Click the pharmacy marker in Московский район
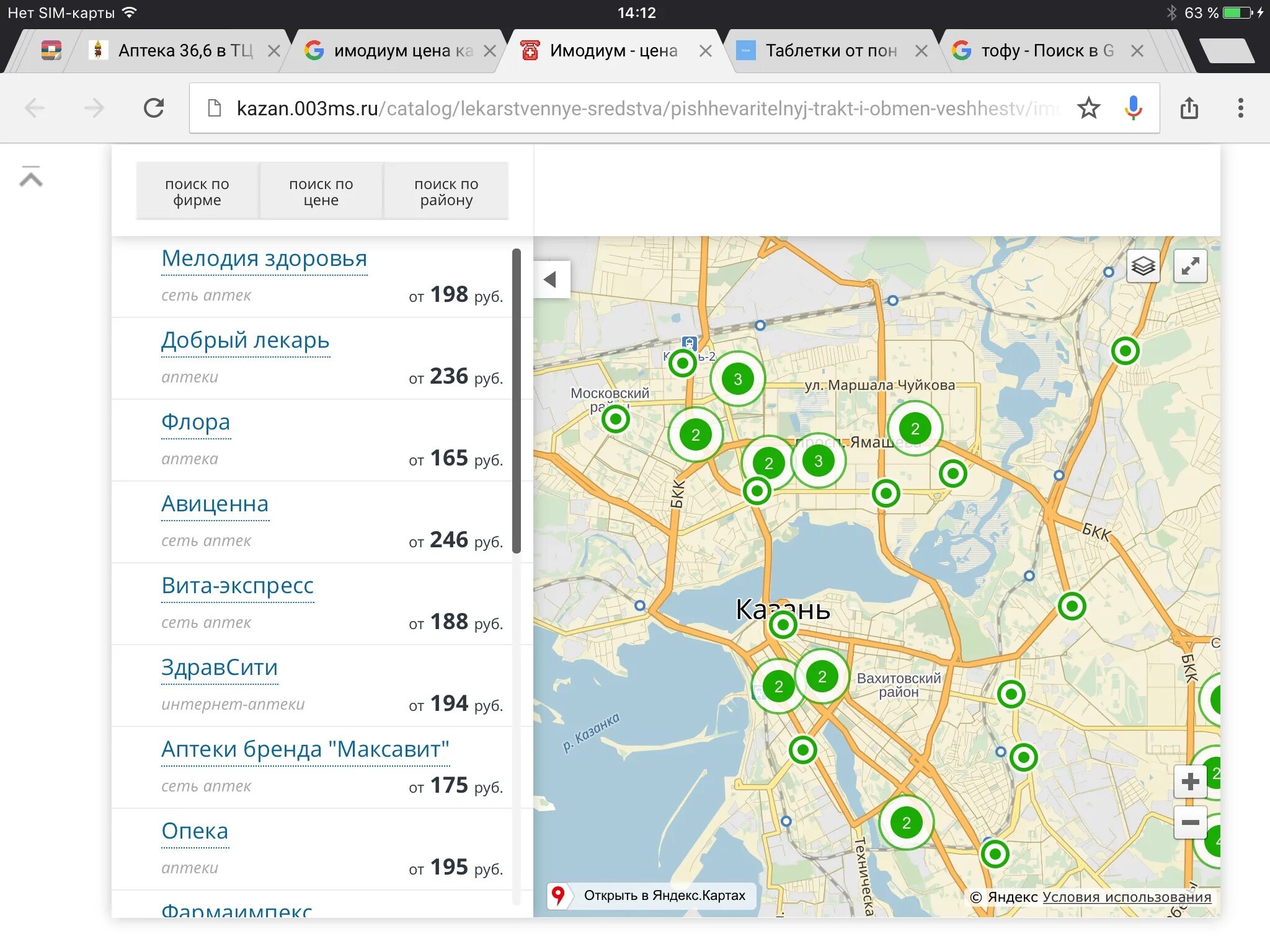This screenshot has width=1270, height=952. [616, 419]
